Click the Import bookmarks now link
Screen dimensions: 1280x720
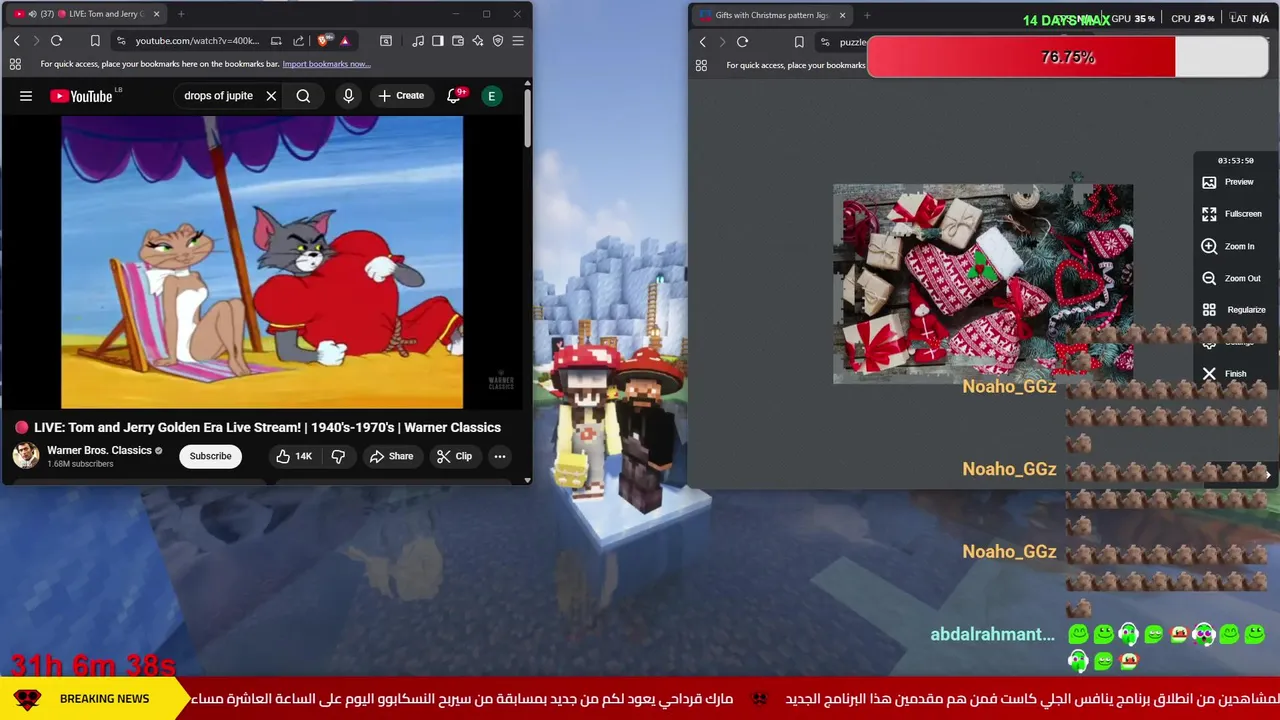[x=326, y=64]
